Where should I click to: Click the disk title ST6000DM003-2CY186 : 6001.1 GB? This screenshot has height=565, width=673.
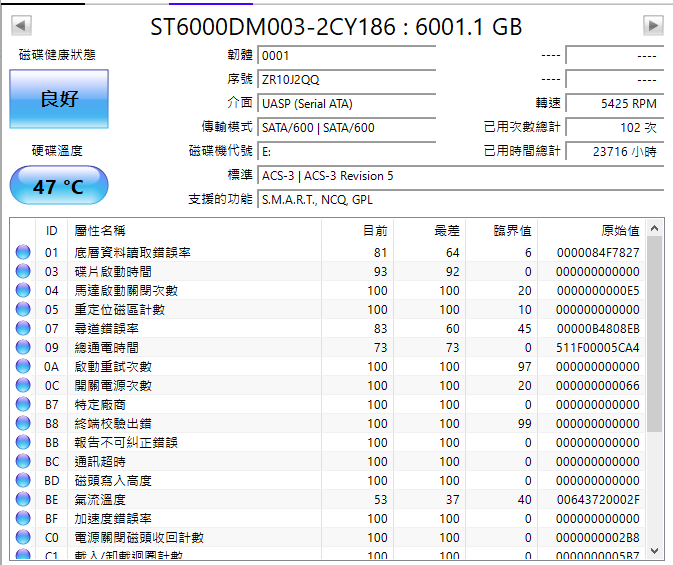336,27
